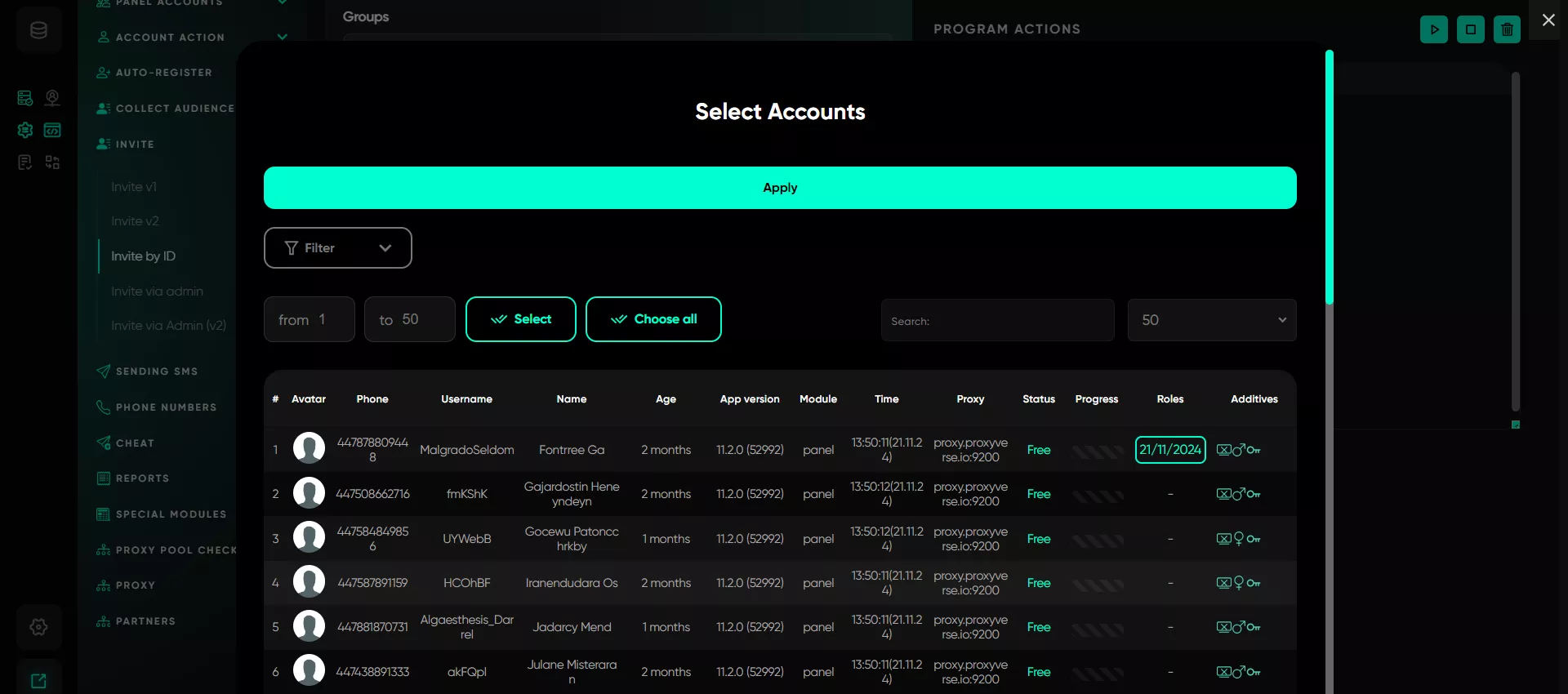Click monitor icon for Jadarcy Mend row

(x=1223, y=627)
